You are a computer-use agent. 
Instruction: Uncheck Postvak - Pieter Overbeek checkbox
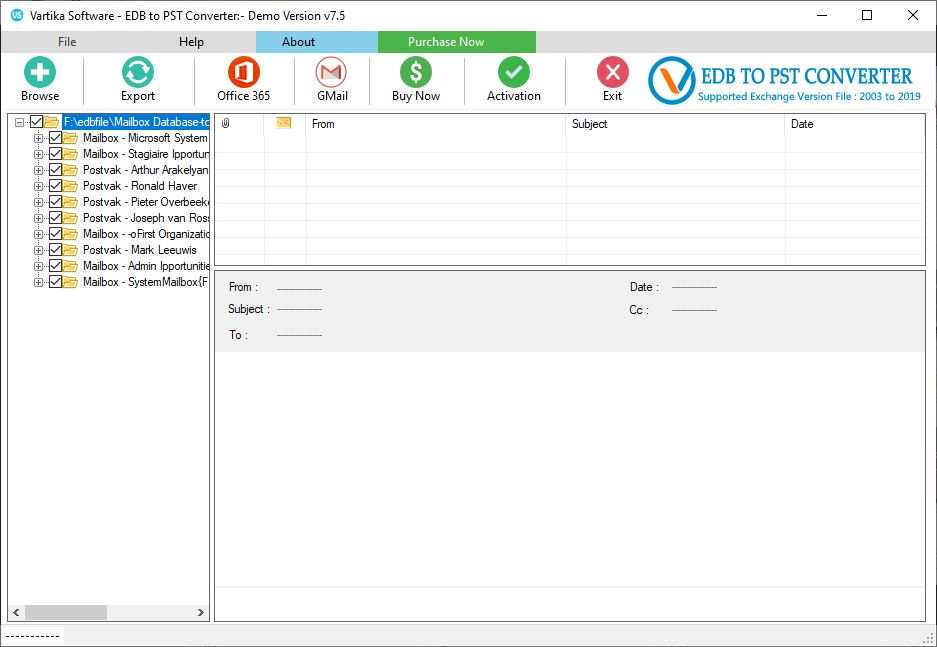[x=56, y=202]
